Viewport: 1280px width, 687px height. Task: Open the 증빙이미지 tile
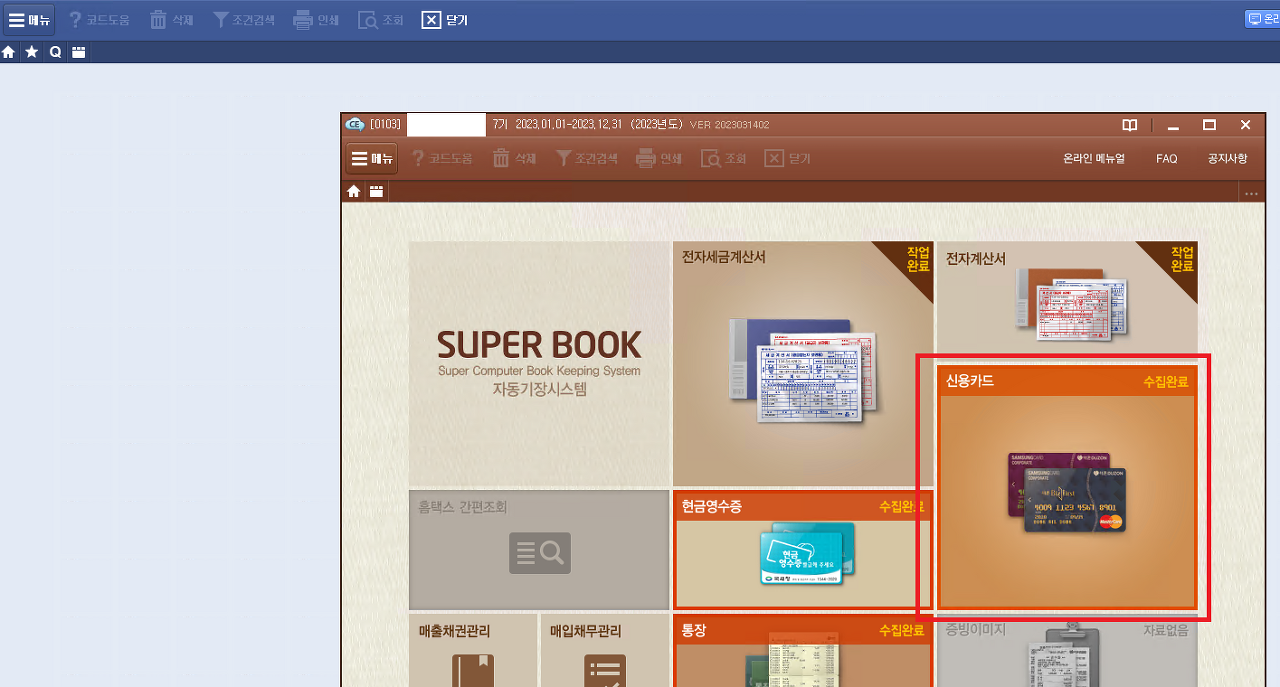tap(1067, 651)
